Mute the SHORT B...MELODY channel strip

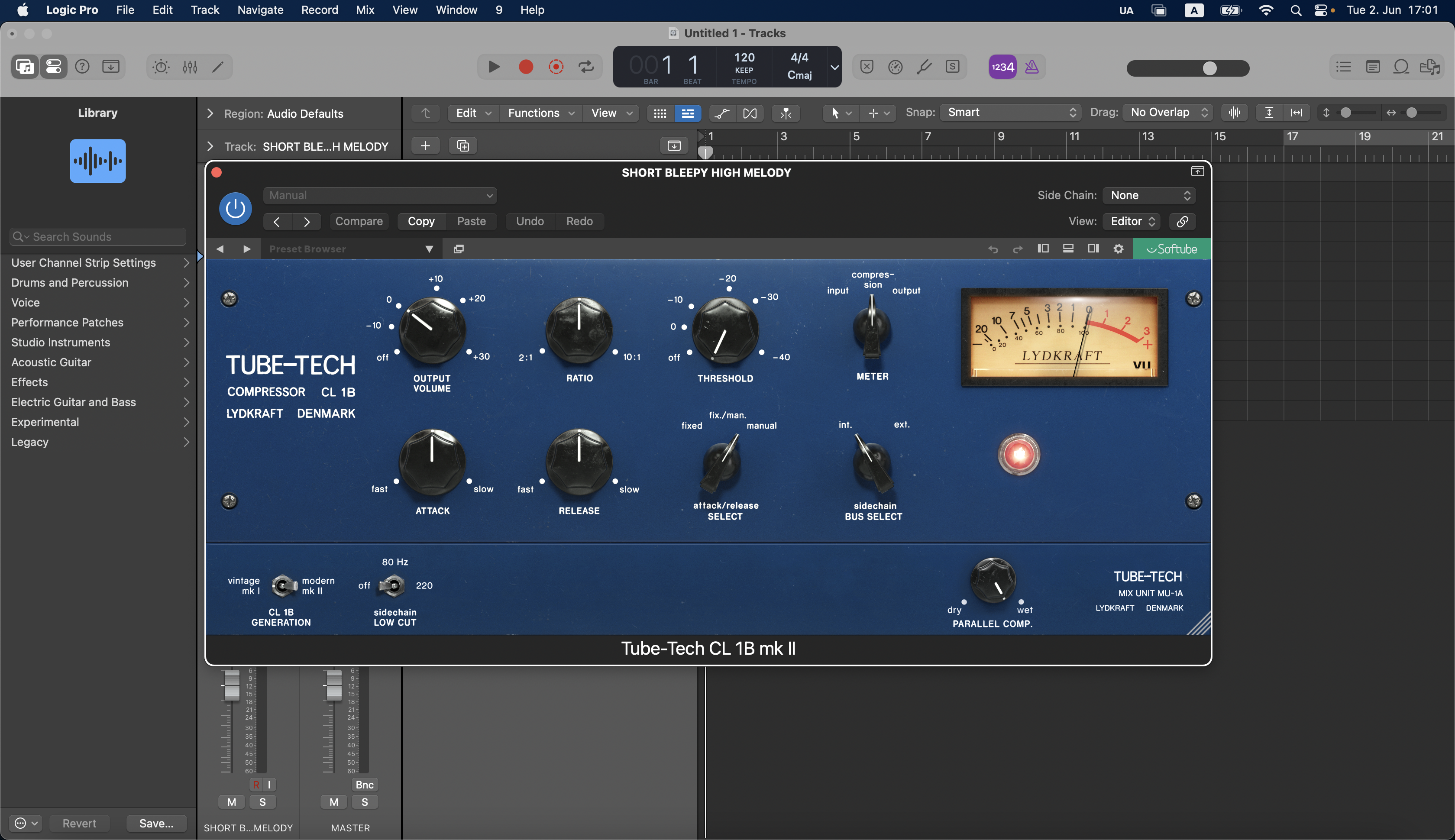coord(231,802)
